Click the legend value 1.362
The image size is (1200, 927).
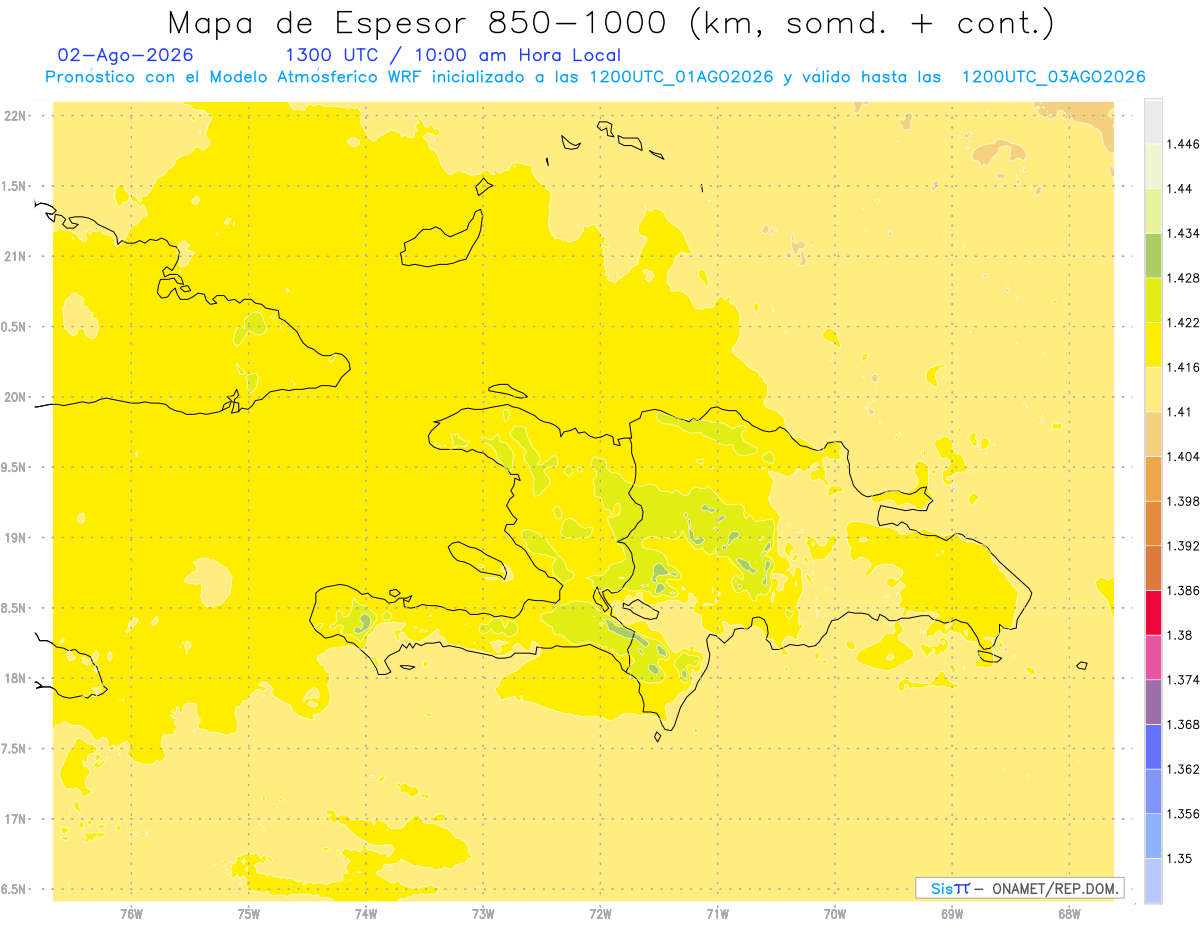click(x=1184, y=769)
